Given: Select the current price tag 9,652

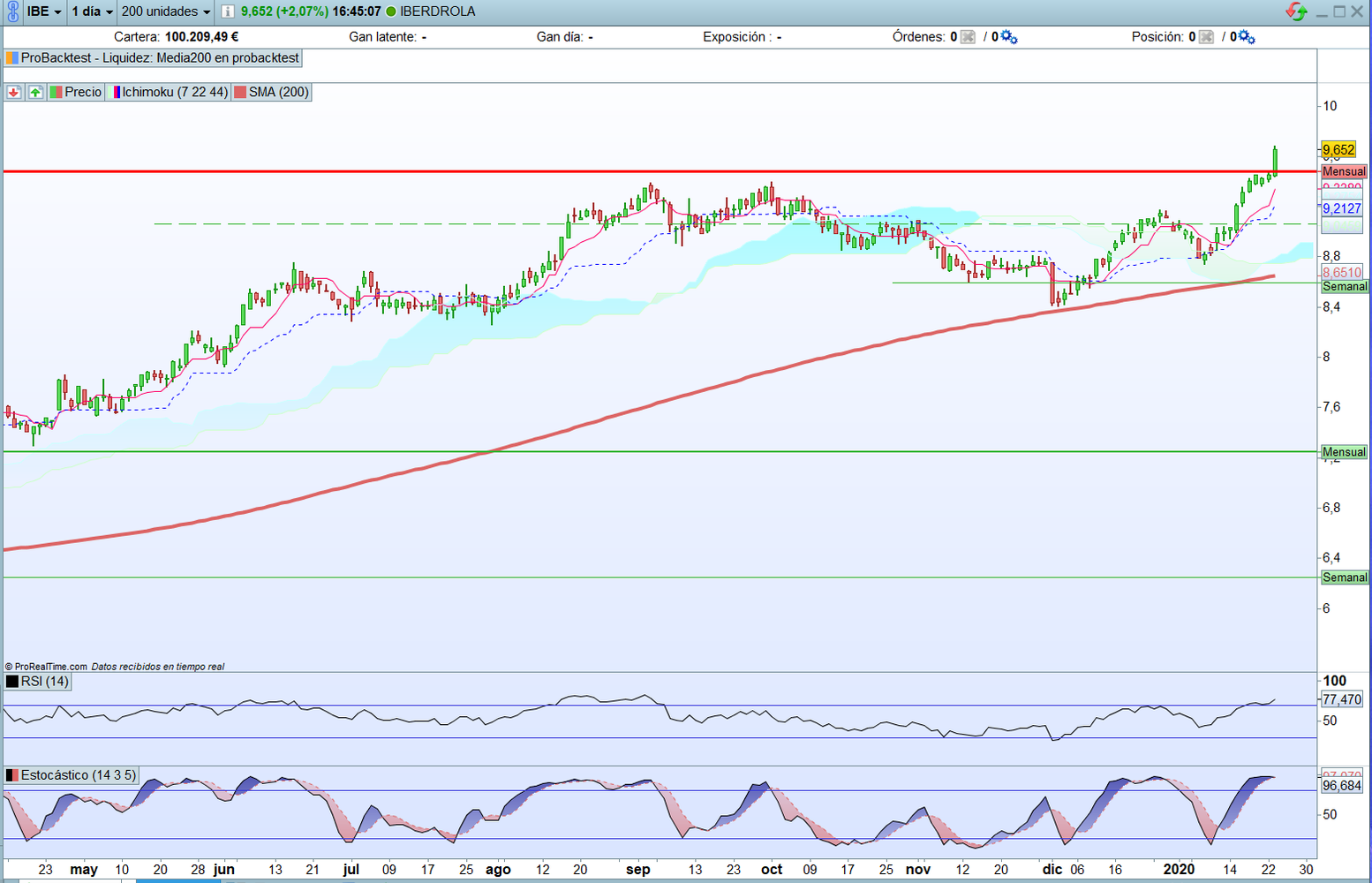Looking at the screenshot, I should tap(1338, 149).
